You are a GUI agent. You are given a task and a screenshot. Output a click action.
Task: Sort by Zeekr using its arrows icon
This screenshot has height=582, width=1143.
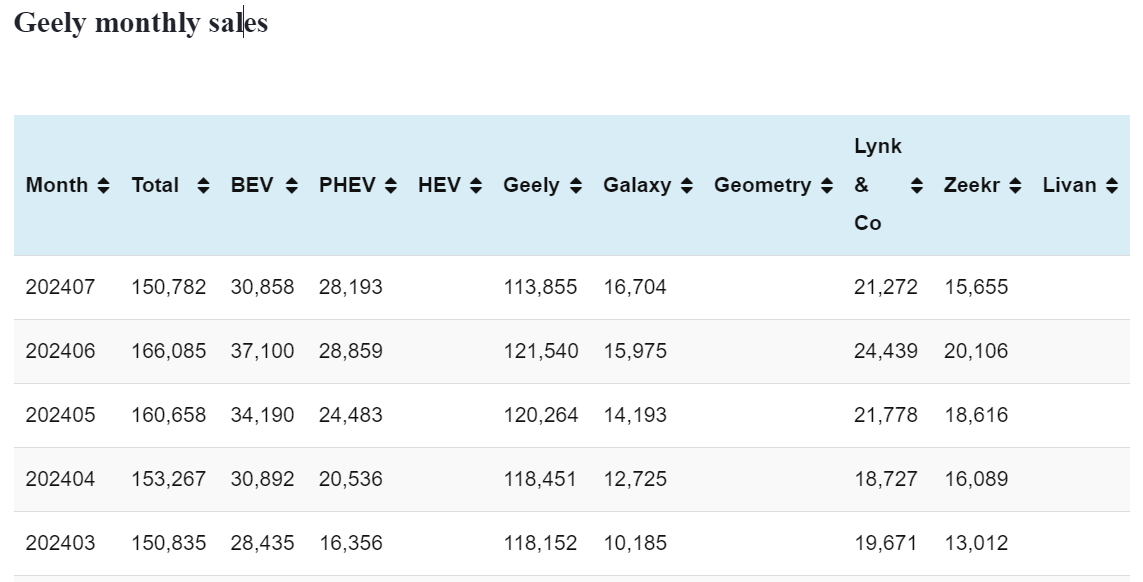tap(1015, 186)
